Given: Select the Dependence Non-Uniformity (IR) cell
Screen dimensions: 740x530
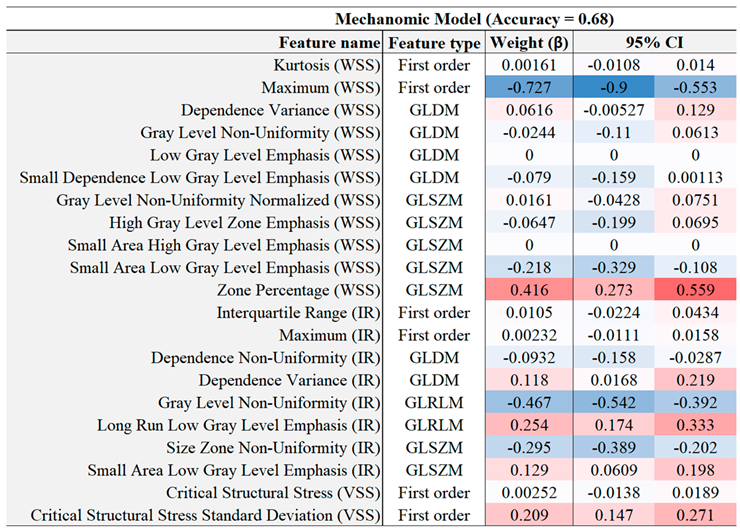Looking at the screenshot, I should click(x=266, y=357).
